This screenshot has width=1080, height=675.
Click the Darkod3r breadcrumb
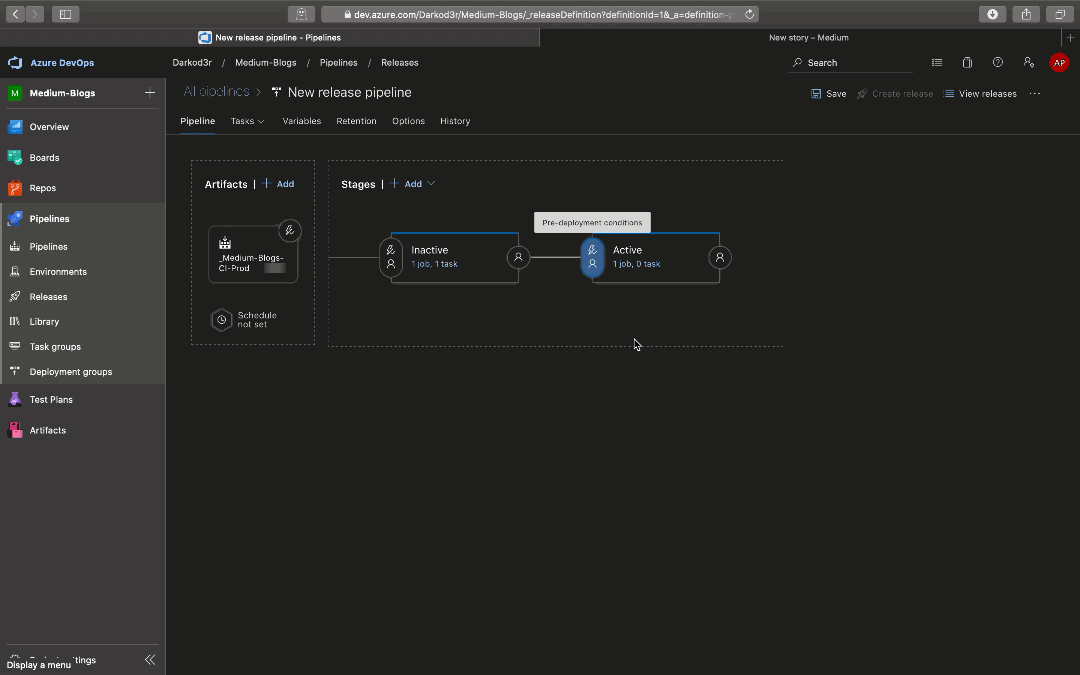click(x=191, y=63)
